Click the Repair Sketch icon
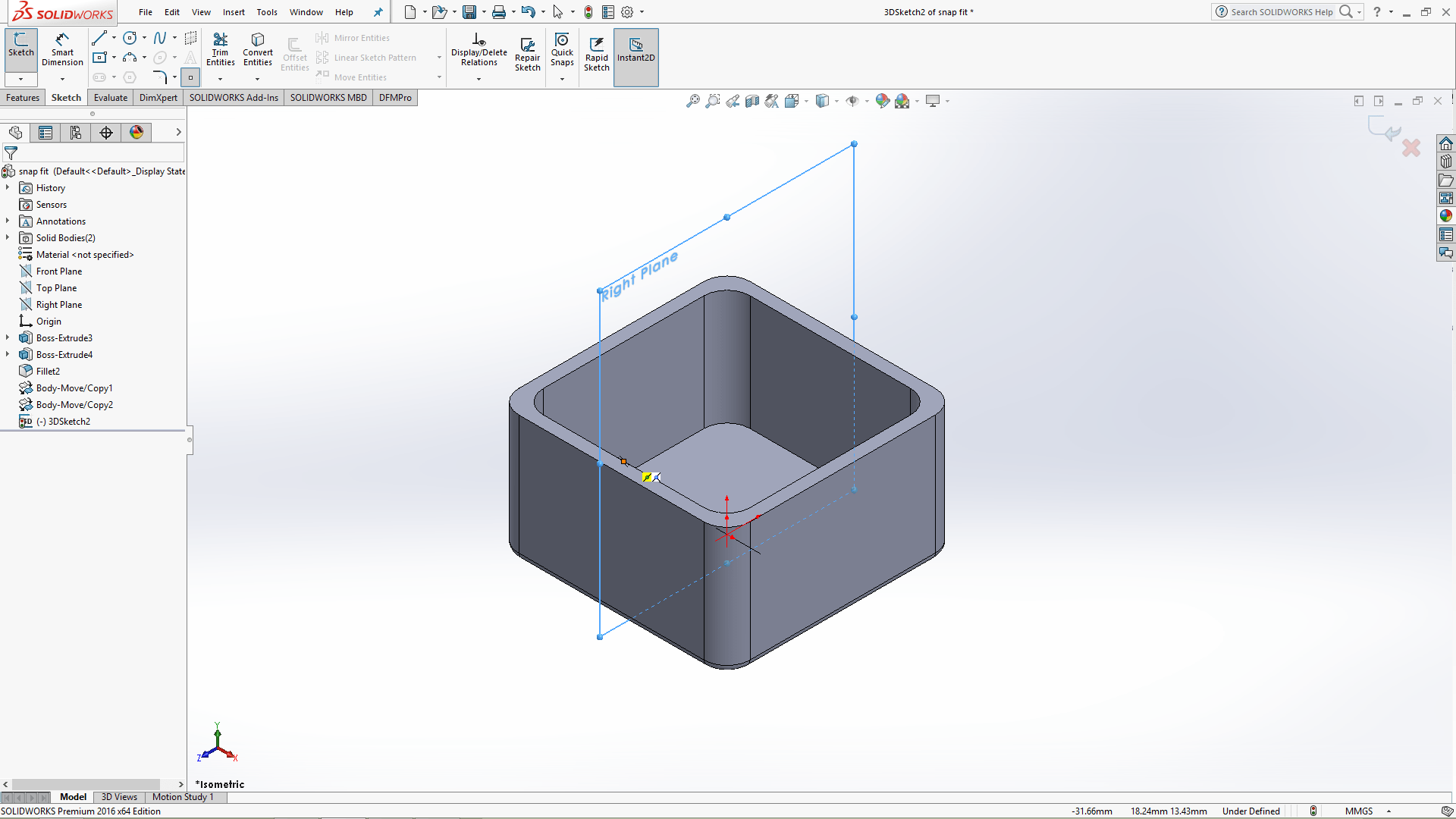Image resolution: width=1456 pixels, height=819 pixels. click(x=528, y=45)
